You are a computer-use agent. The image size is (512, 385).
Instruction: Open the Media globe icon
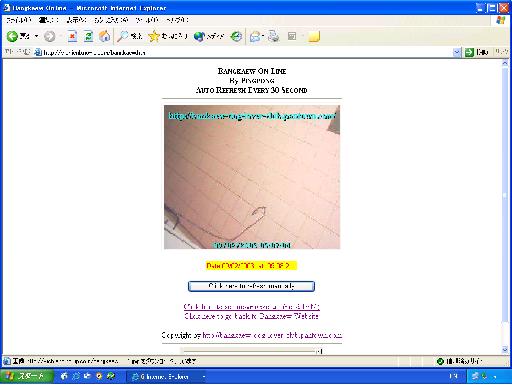199,36
